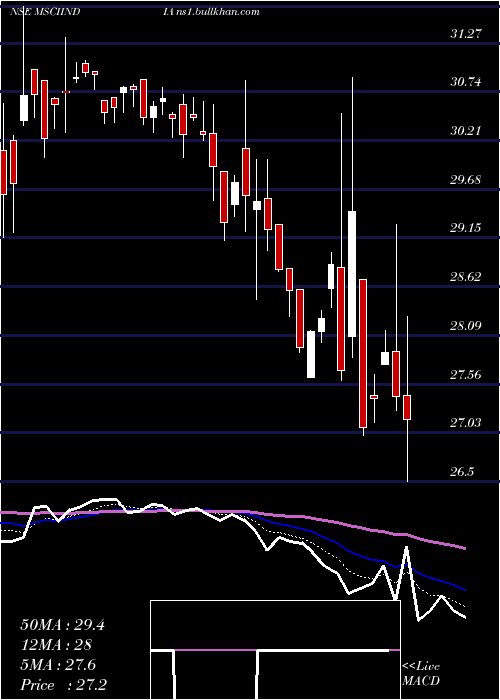Click the 29.15 price axis label
Image resolution: width=500 pixels, height=700 pixels.
coord(466,228)
